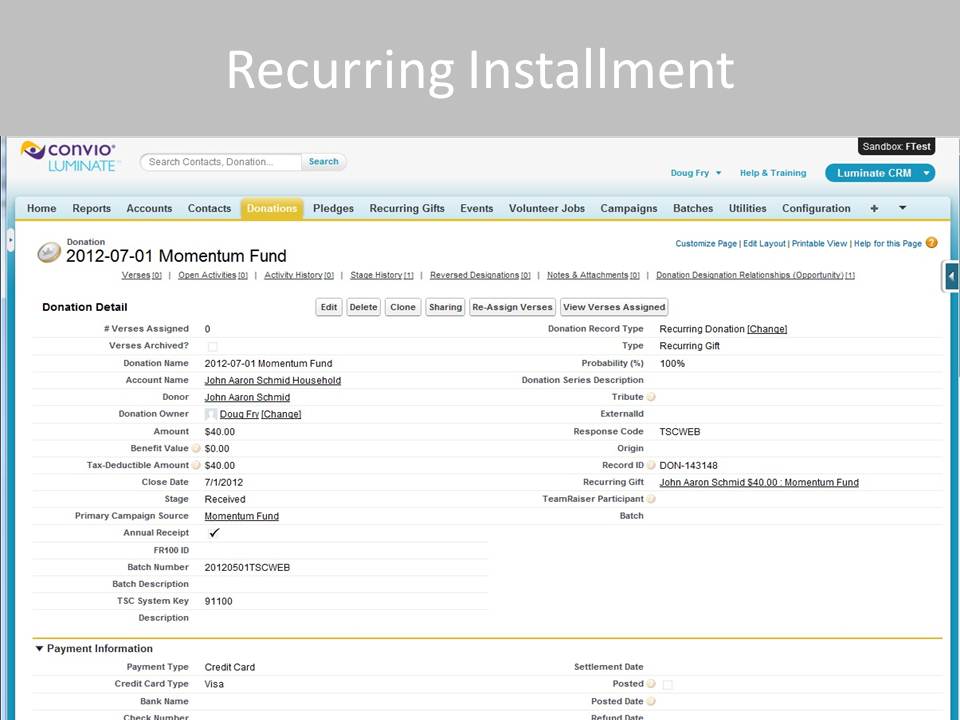Click the Posted Date help icon
Viewport: 960px width, 720px height.
coord(651,702)
